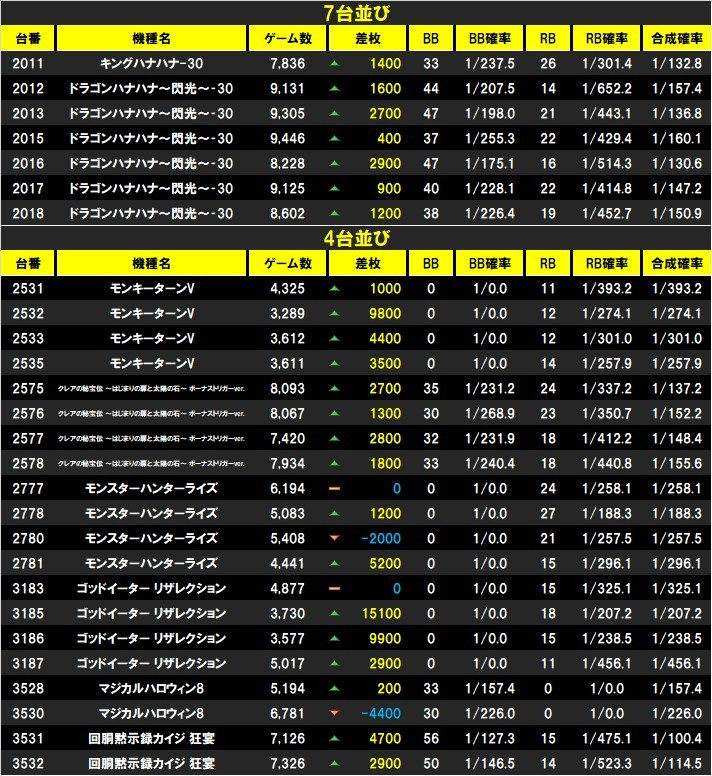Click the RB header in the 4台並び table
Image resolution: width=712 pixels, height=776 pixels.
tap(548, 263)
